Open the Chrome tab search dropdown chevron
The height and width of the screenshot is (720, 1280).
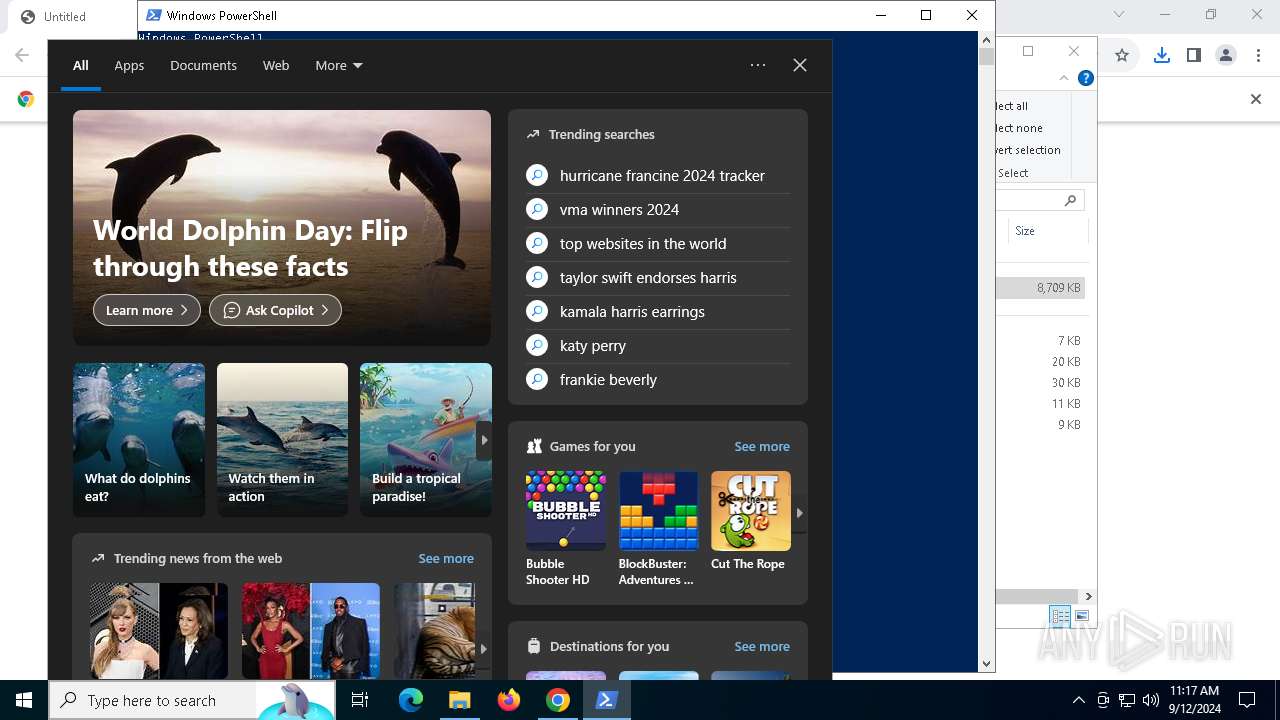(1119, 14)
